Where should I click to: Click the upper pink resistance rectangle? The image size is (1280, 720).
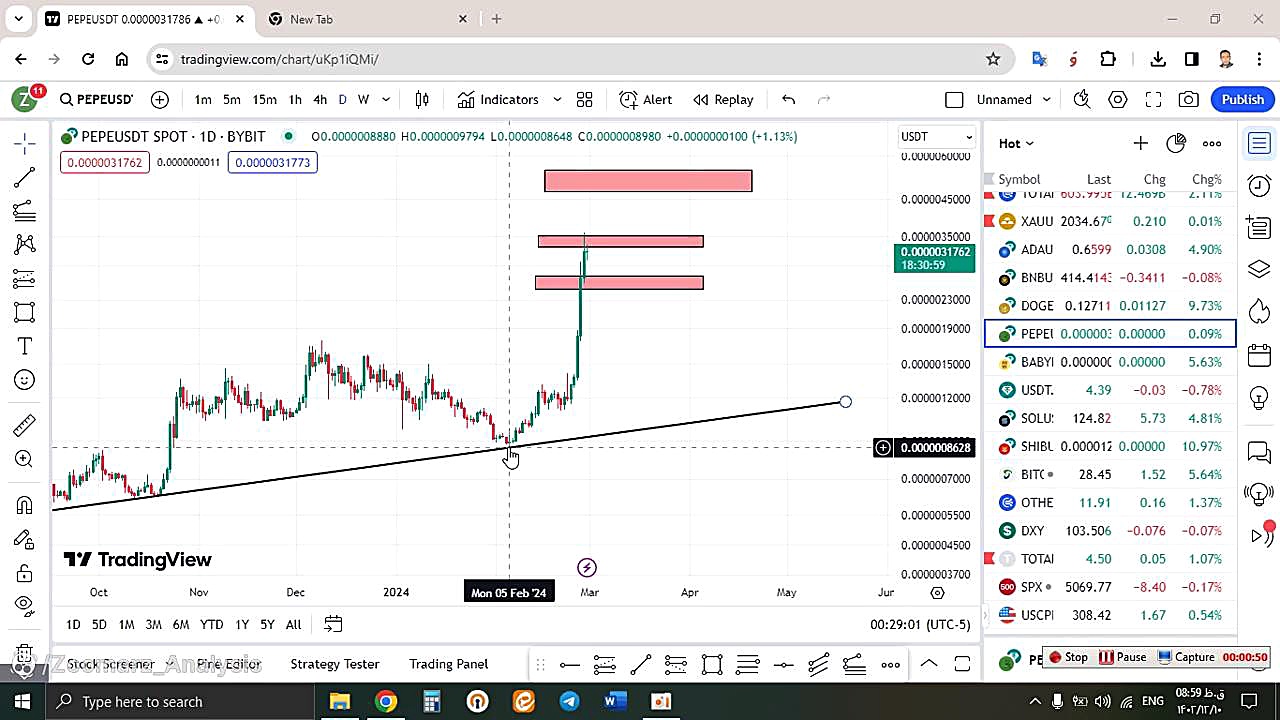tap(648, 180)
